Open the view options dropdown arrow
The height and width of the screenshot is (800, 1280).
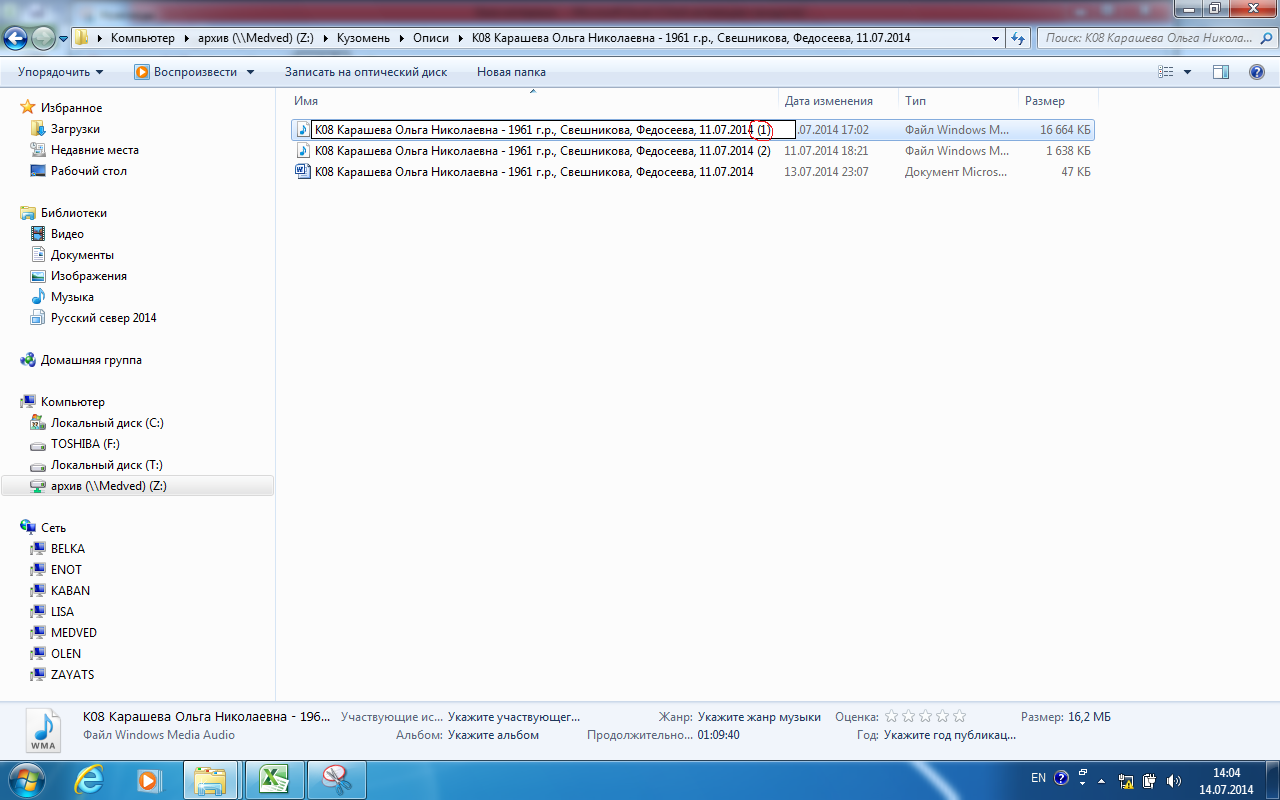pos(1188,72)
